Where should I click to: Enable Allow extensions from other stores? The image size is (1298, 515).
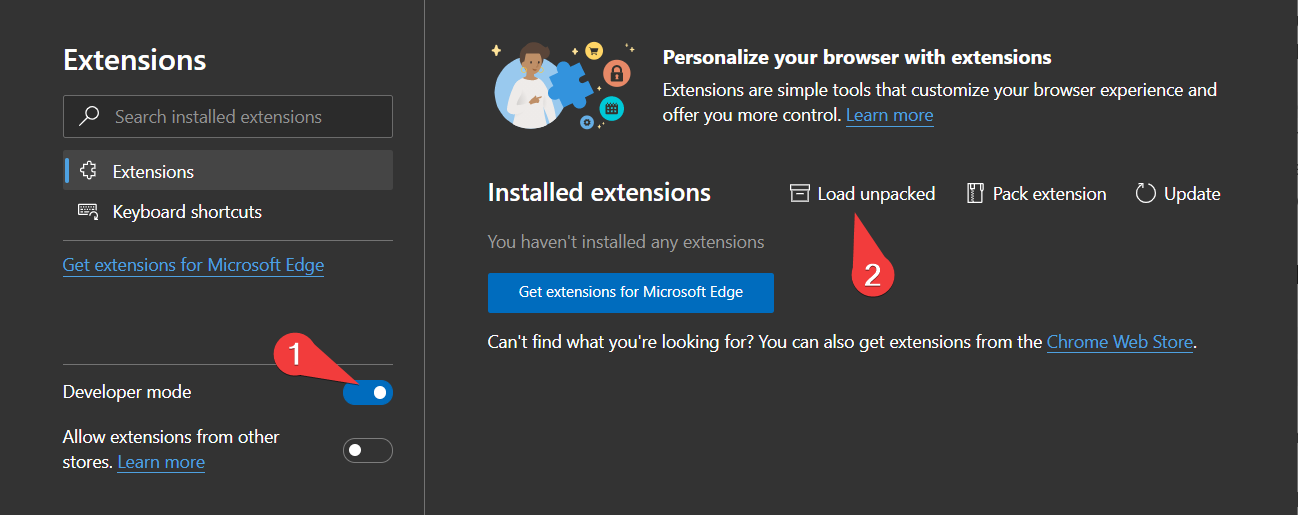click(x=368, y=450)
